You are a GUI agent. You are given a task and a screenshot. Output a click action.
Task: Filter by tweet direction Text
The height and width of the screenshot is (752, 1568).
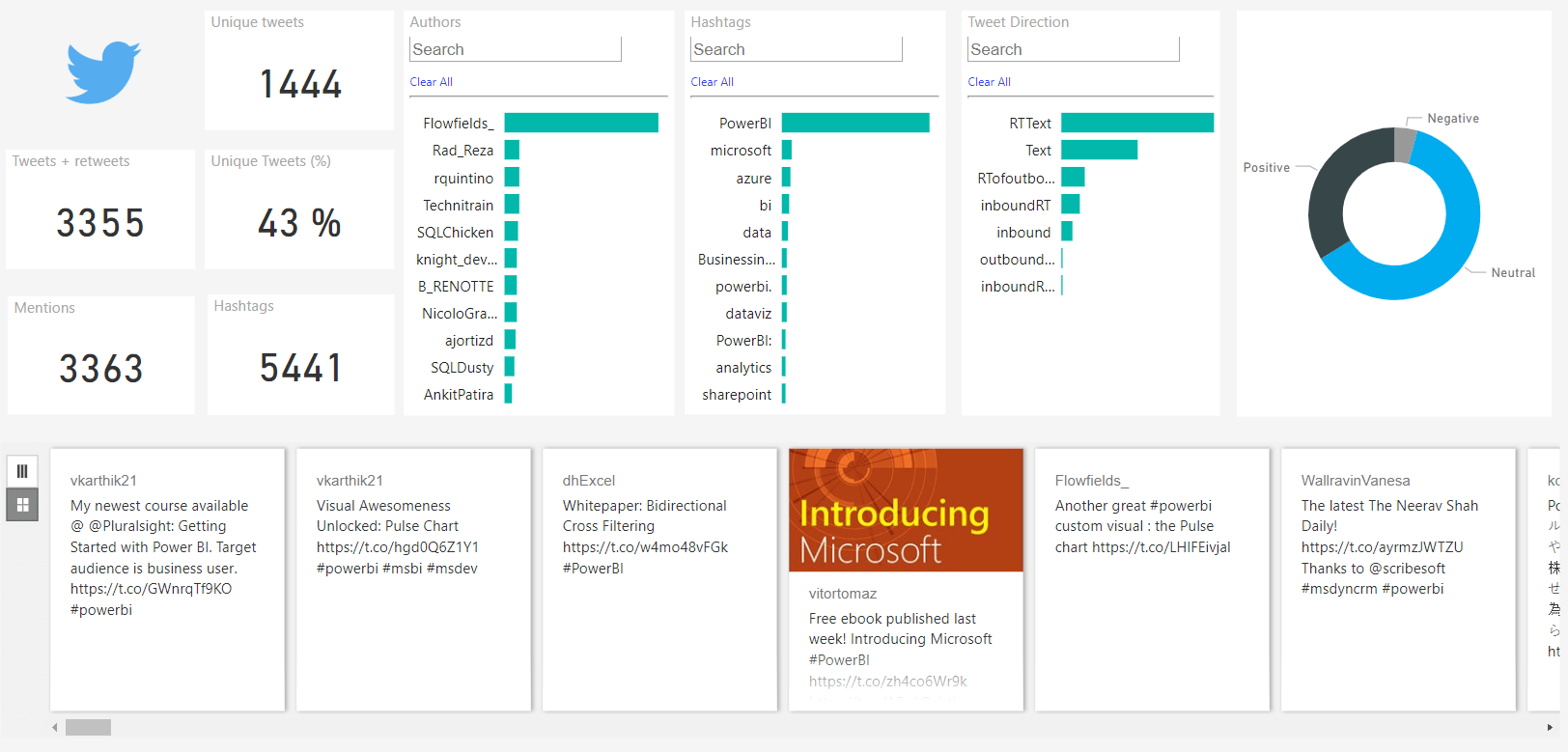tap(1038, 151)
